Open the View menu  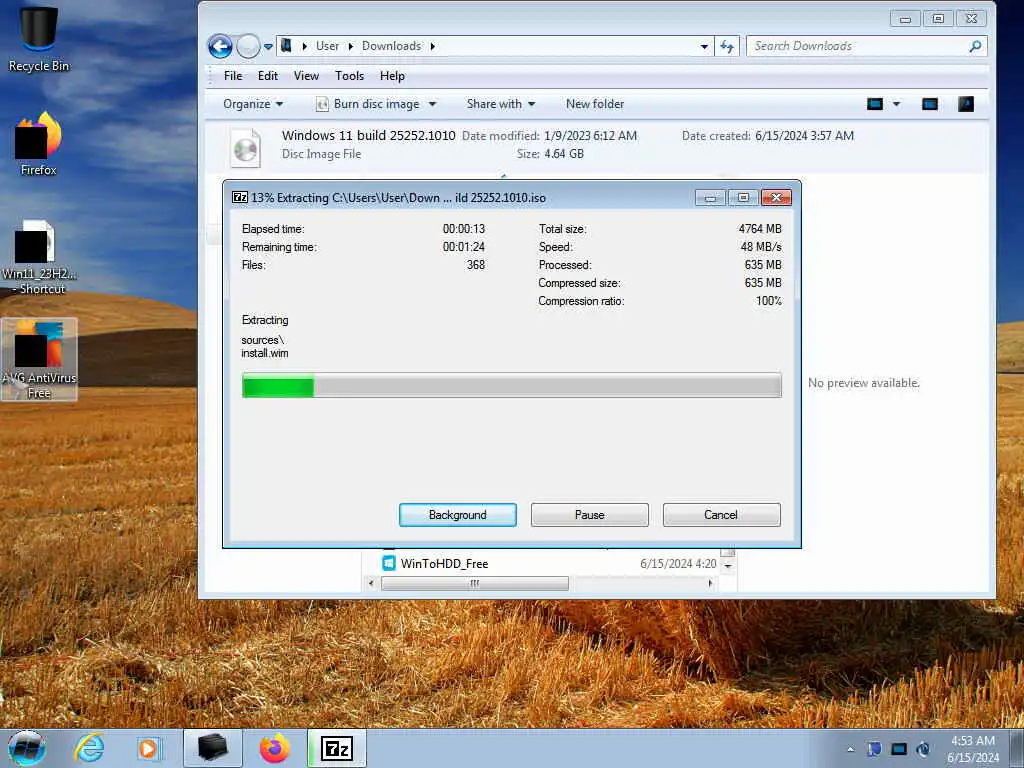tap(306, 76)
